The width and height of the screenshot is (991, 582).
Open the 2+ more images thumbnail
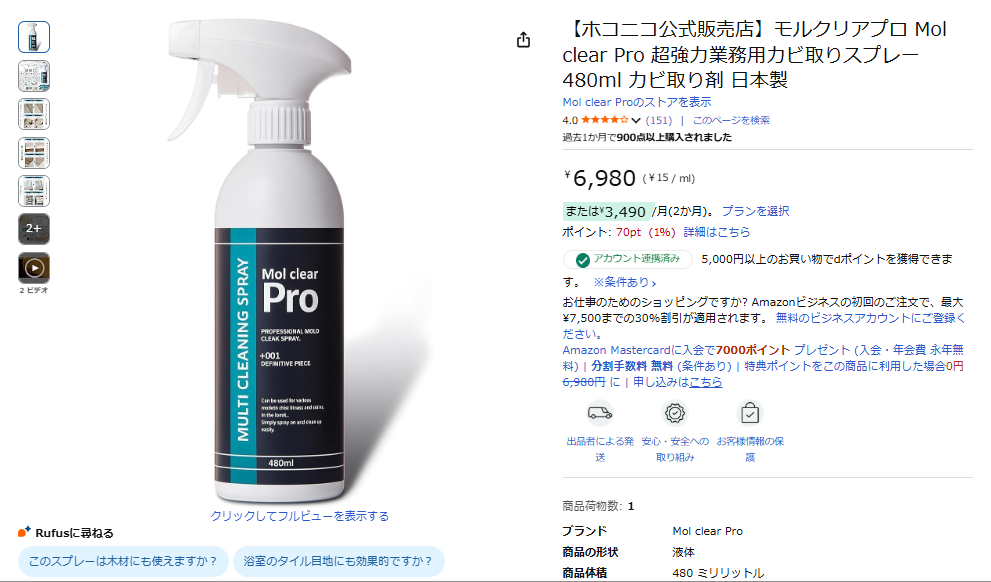[x=34, y=229]
